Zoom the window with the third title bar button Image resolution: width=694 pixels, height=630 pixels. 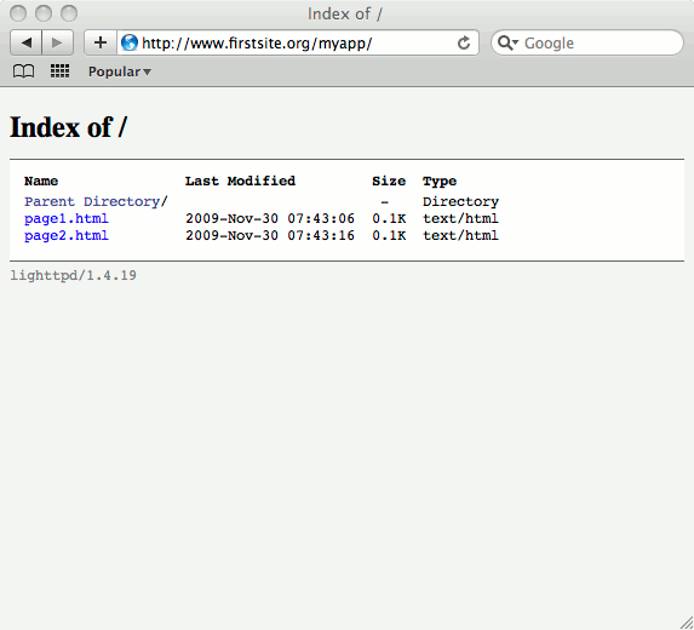(x=69, y=14)
